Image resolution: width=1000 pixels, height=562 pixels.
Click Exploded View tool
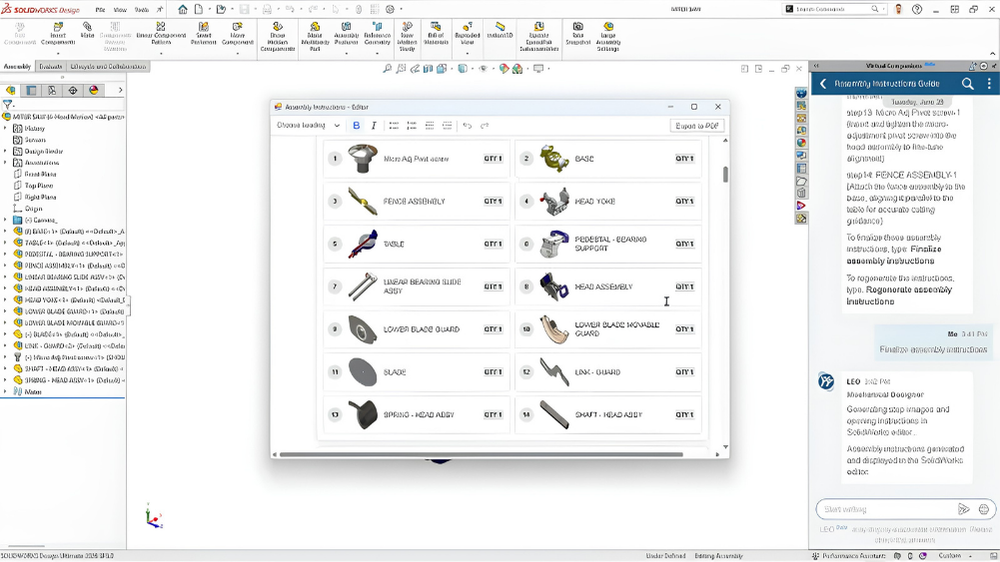point(467,34)
